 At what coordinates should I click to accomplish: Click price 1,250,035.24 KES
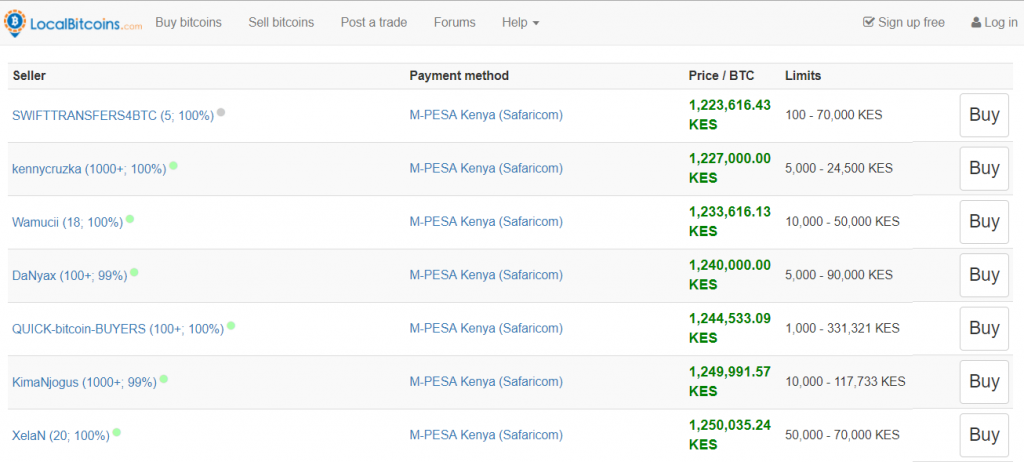[x=729, y=435]
